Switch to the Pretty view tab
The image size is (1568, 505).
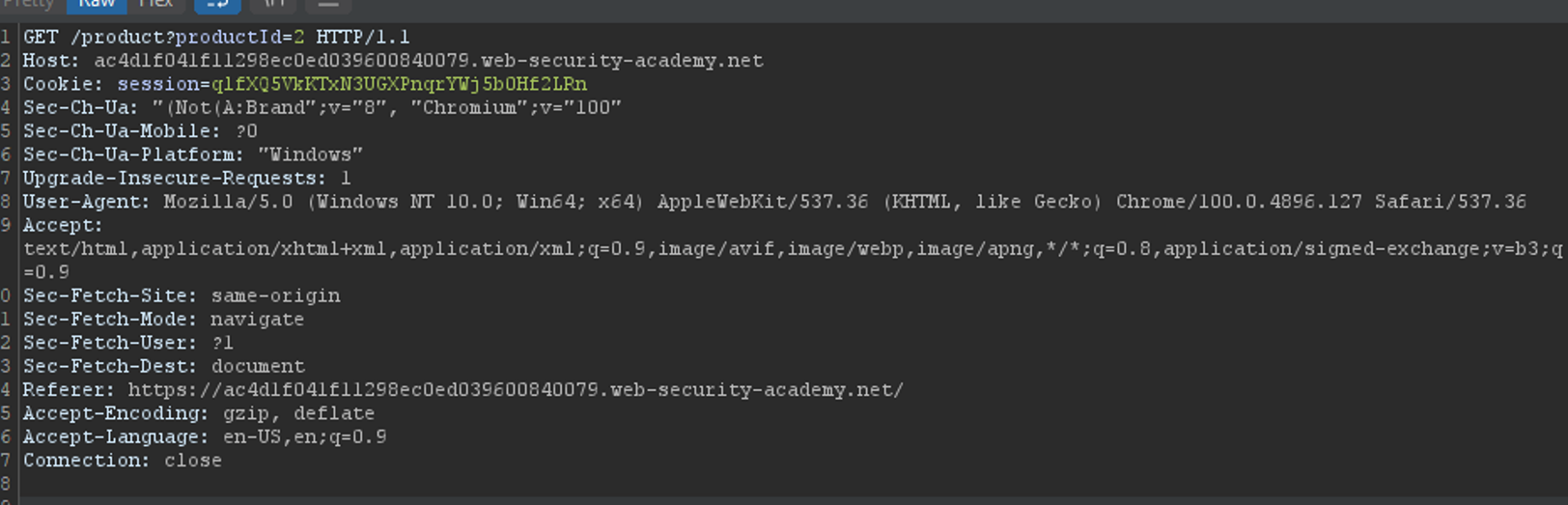coord(29,4)
